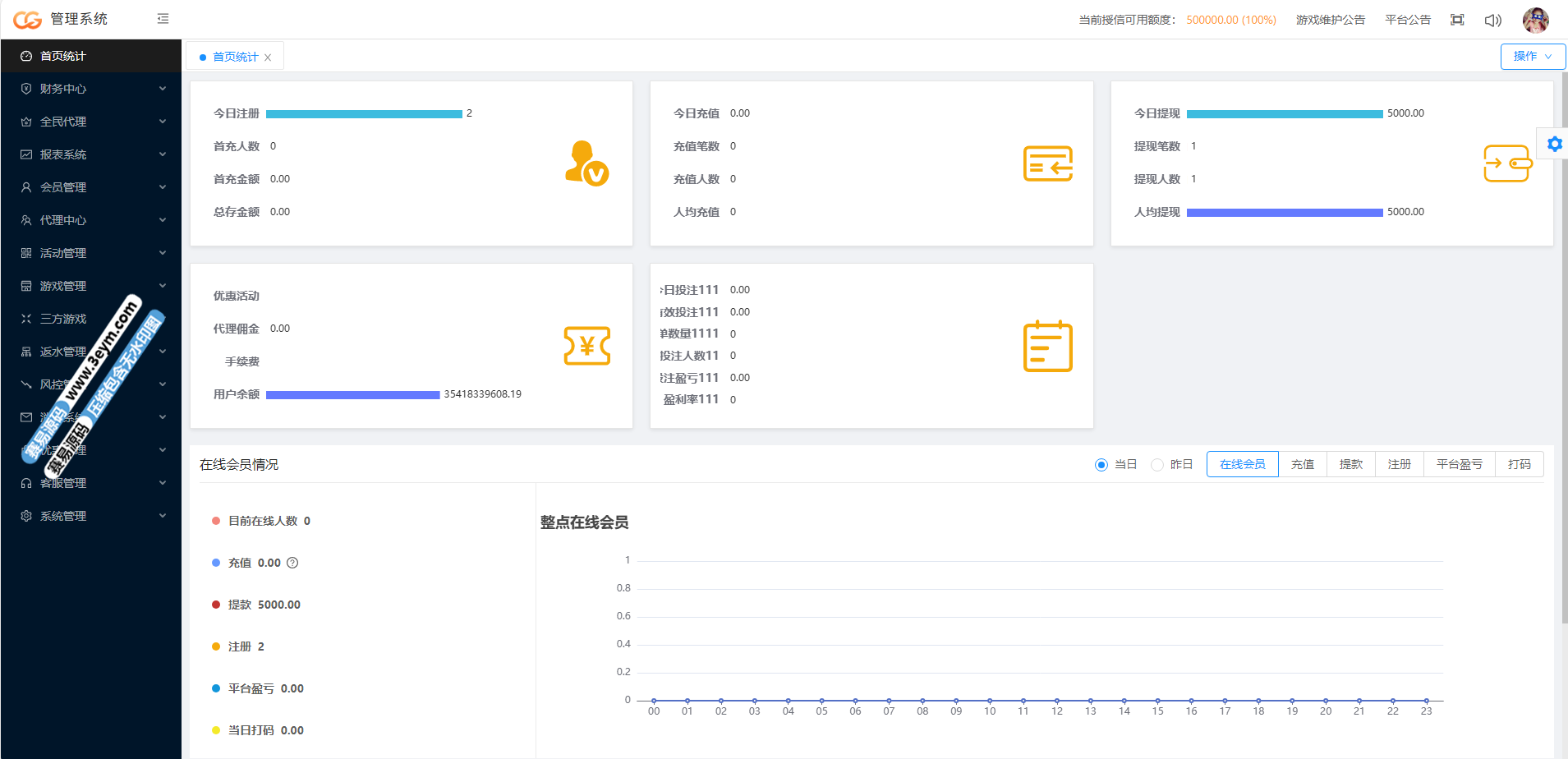Open the 平台公告 link in header
Screen dimensions: 1568x759
coord(1407,20)
